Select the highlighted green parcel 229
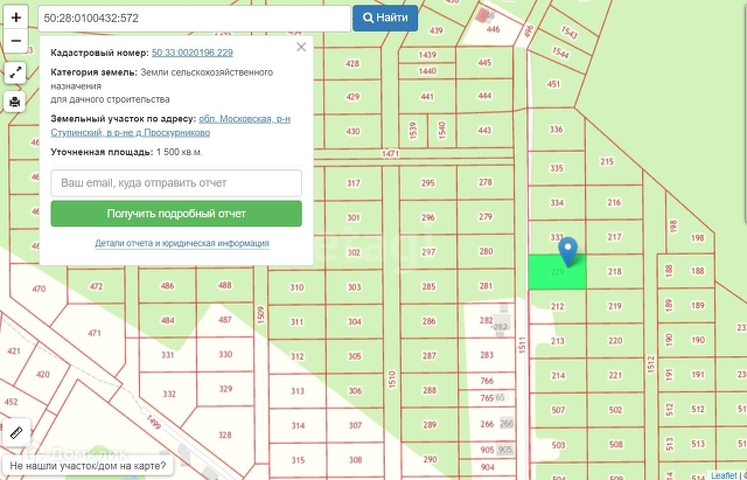The height and width of the screenshot is (480, 747). tap(557, 272)
